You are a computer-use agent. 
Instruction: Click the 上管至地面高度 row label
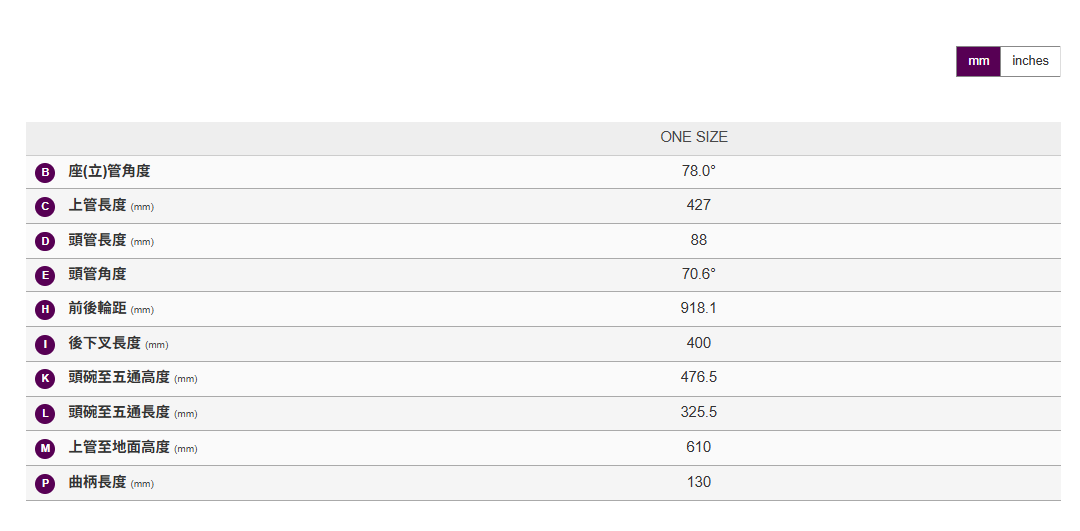(x=119, y=447)
